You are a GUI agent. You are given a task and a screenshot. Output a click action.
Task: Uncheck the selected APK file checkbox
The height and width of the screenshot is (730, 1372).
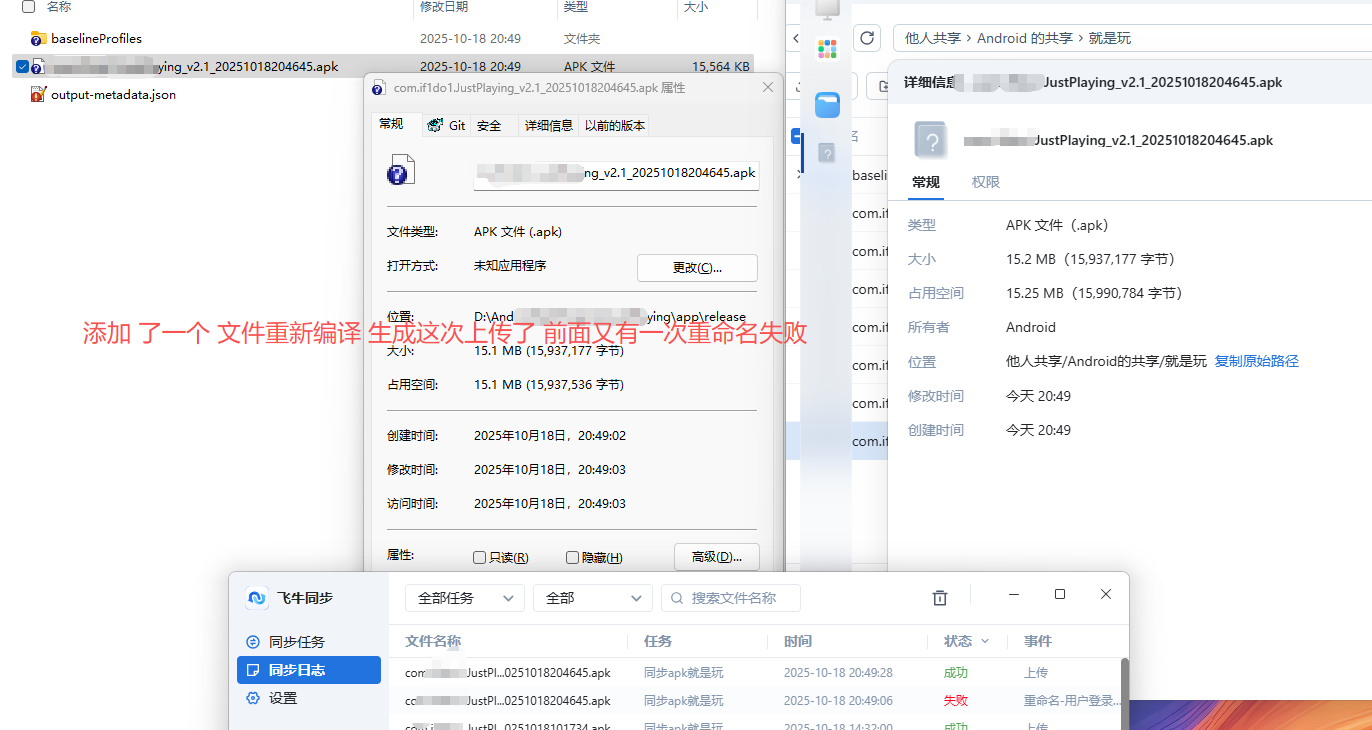coord(22,67)
